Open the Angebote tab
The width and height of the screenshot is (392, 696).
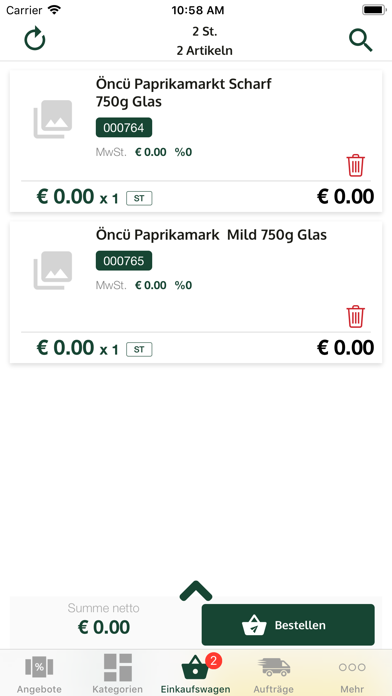tap(39, 674)
